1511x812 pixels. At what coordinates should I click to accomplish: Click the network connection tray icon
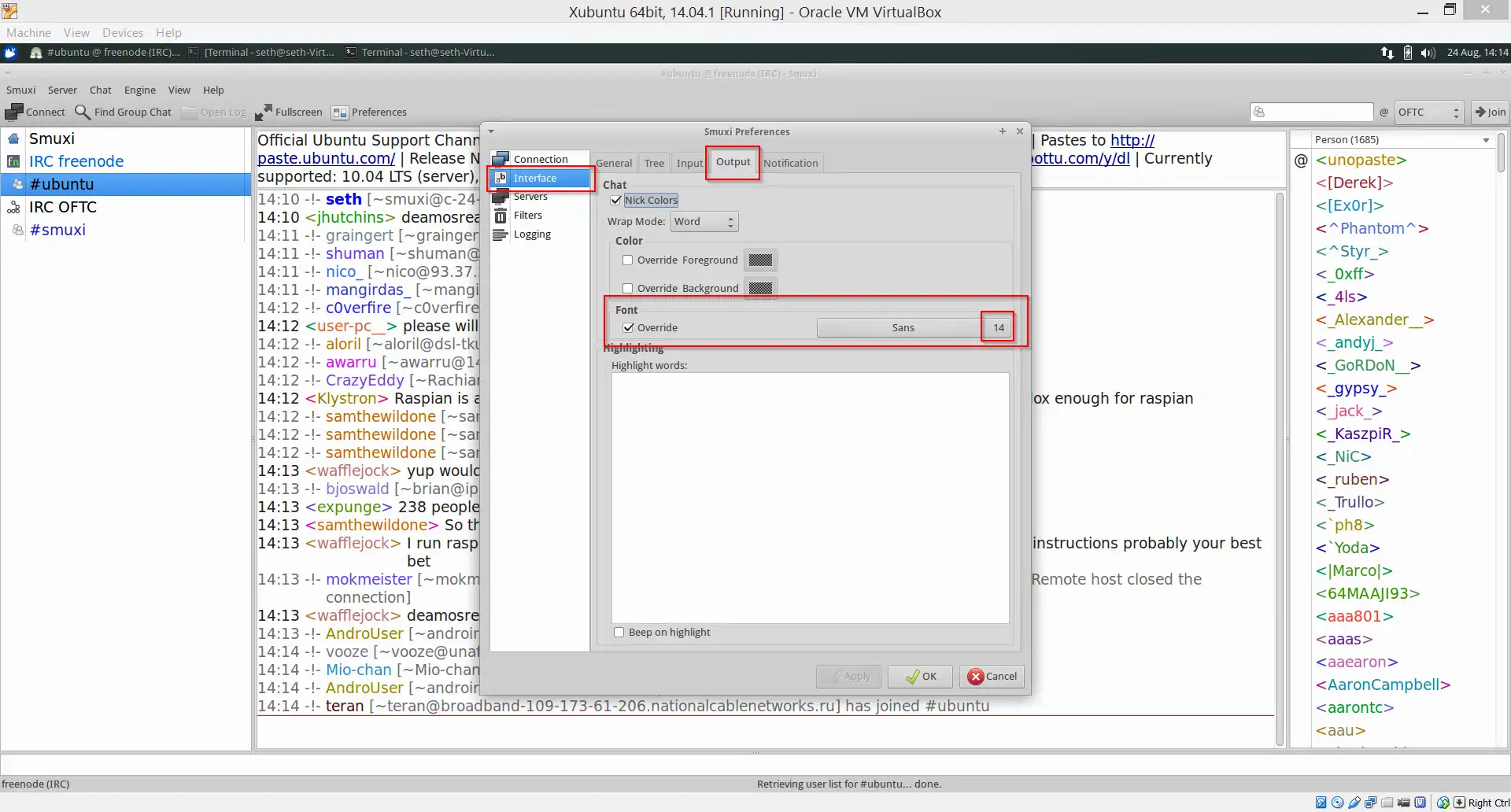point(1387,53)
